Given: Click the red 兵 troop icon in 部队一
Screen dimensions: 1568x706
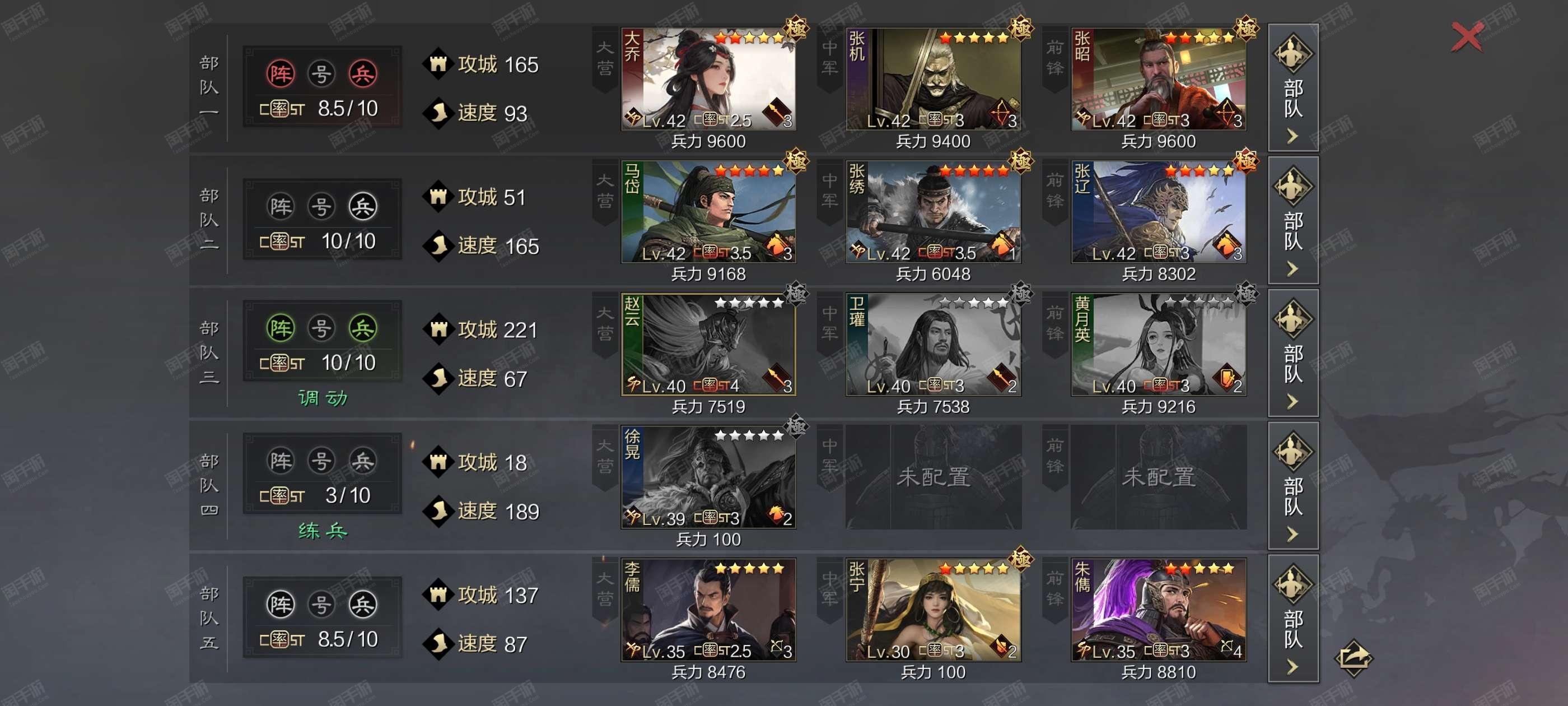Looking at the screenshot, I should 363,74.
